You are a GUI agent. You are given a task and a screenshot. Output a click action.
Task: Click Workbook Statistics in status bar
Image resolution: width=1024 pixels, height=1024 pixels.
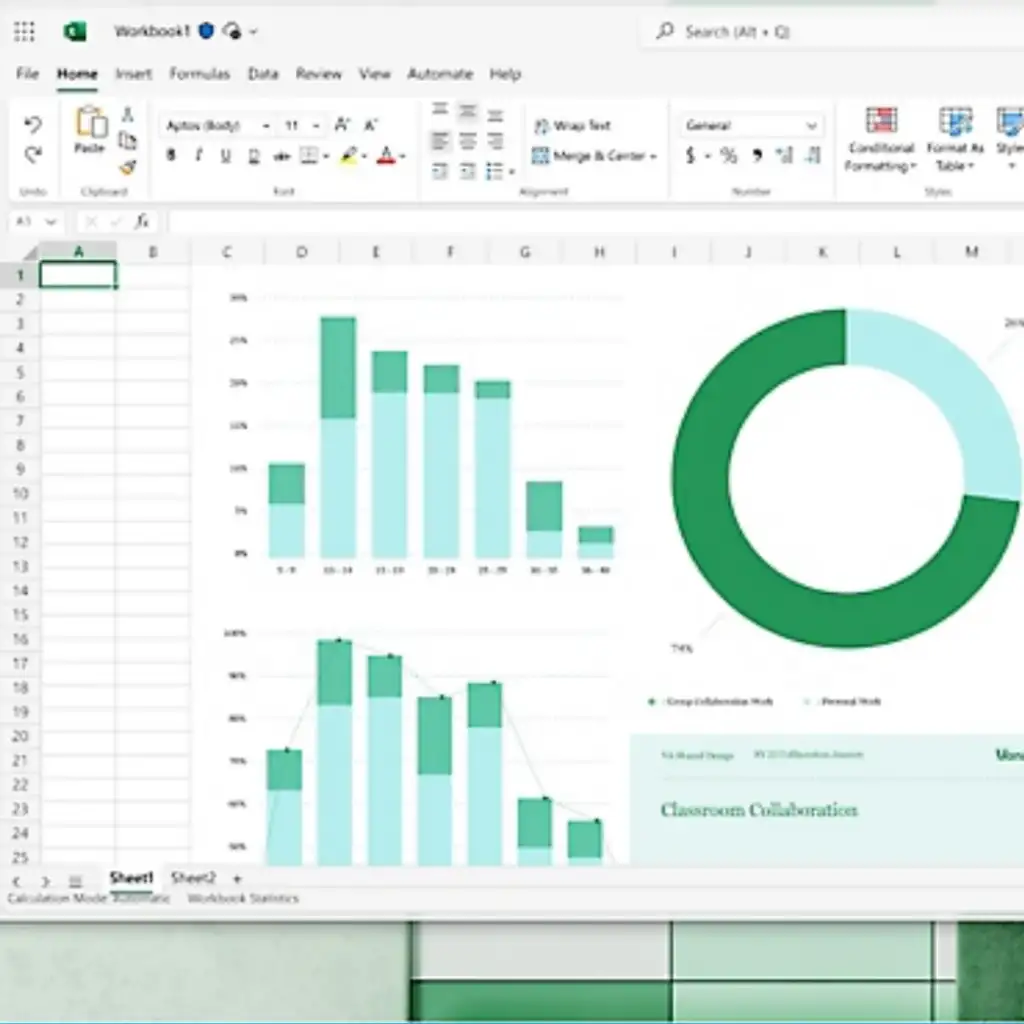[x=243, y=898]
